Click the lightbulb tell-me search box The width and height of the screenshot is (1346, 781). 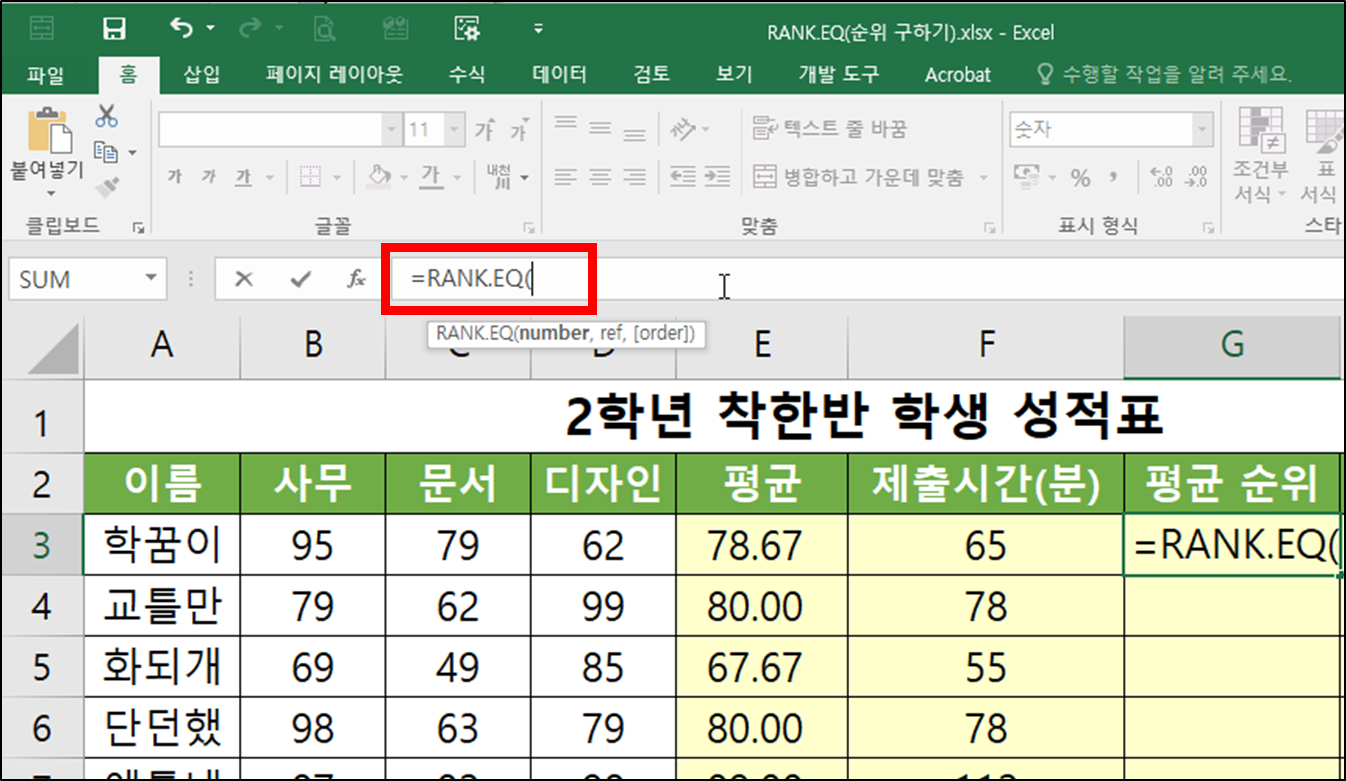(1163, 74)
